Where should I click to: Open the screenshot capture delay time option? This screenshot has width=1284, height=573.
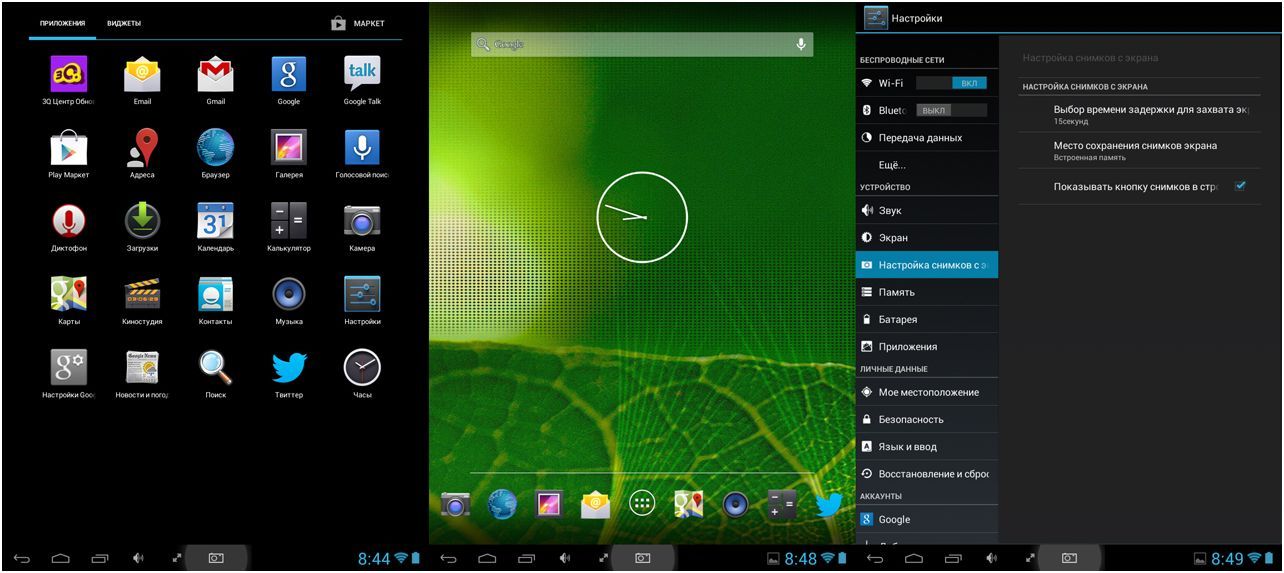pyautogui.click(x=1150, y=113)
